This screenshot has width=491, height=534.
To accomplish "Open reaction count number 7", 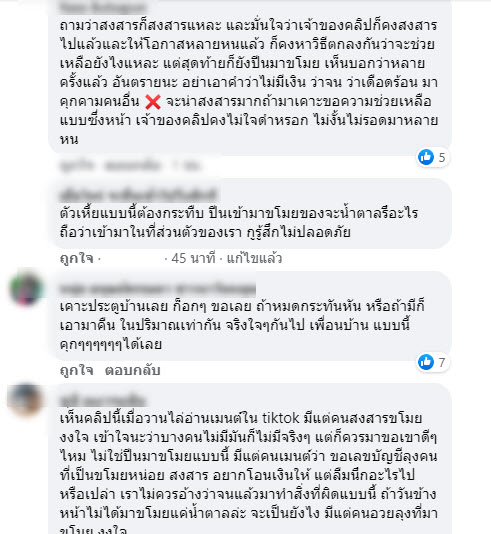I will [442, 362].
